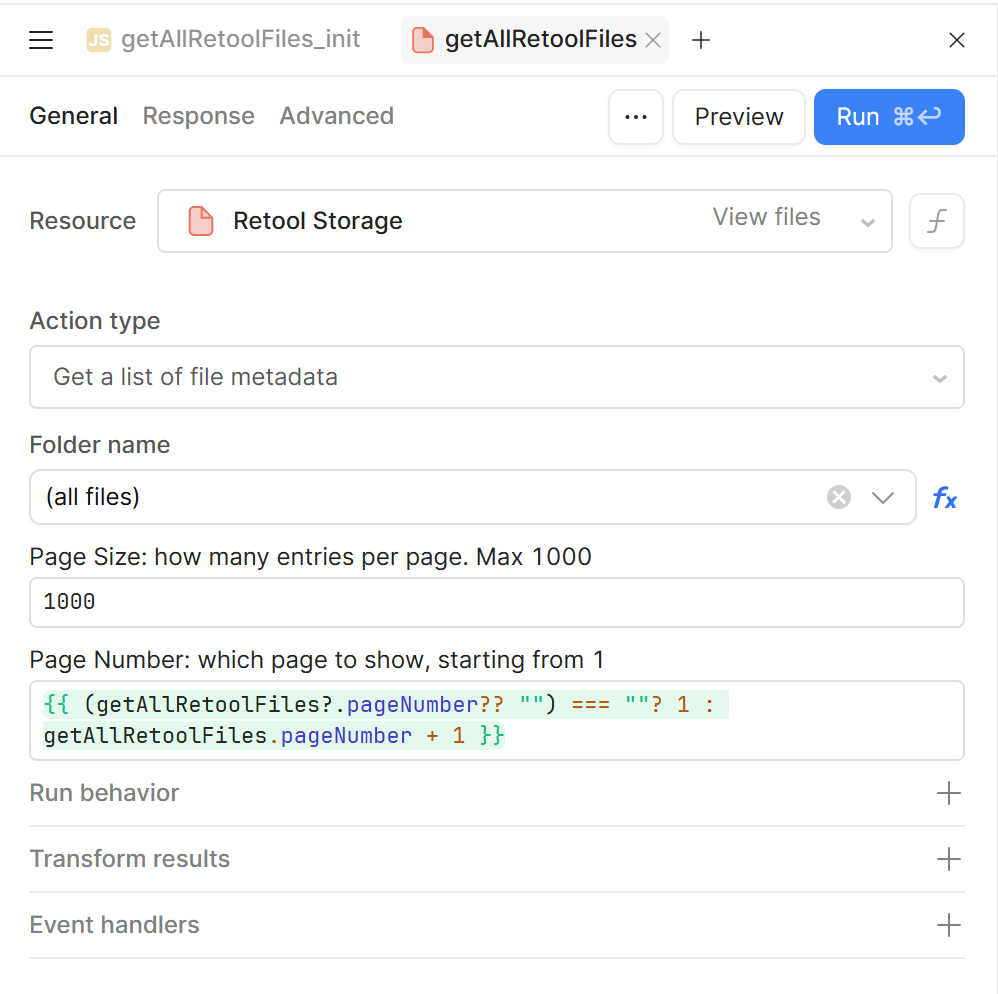Click the View files link
Viewport: 998px width, 994px height.
click(766, 217)
